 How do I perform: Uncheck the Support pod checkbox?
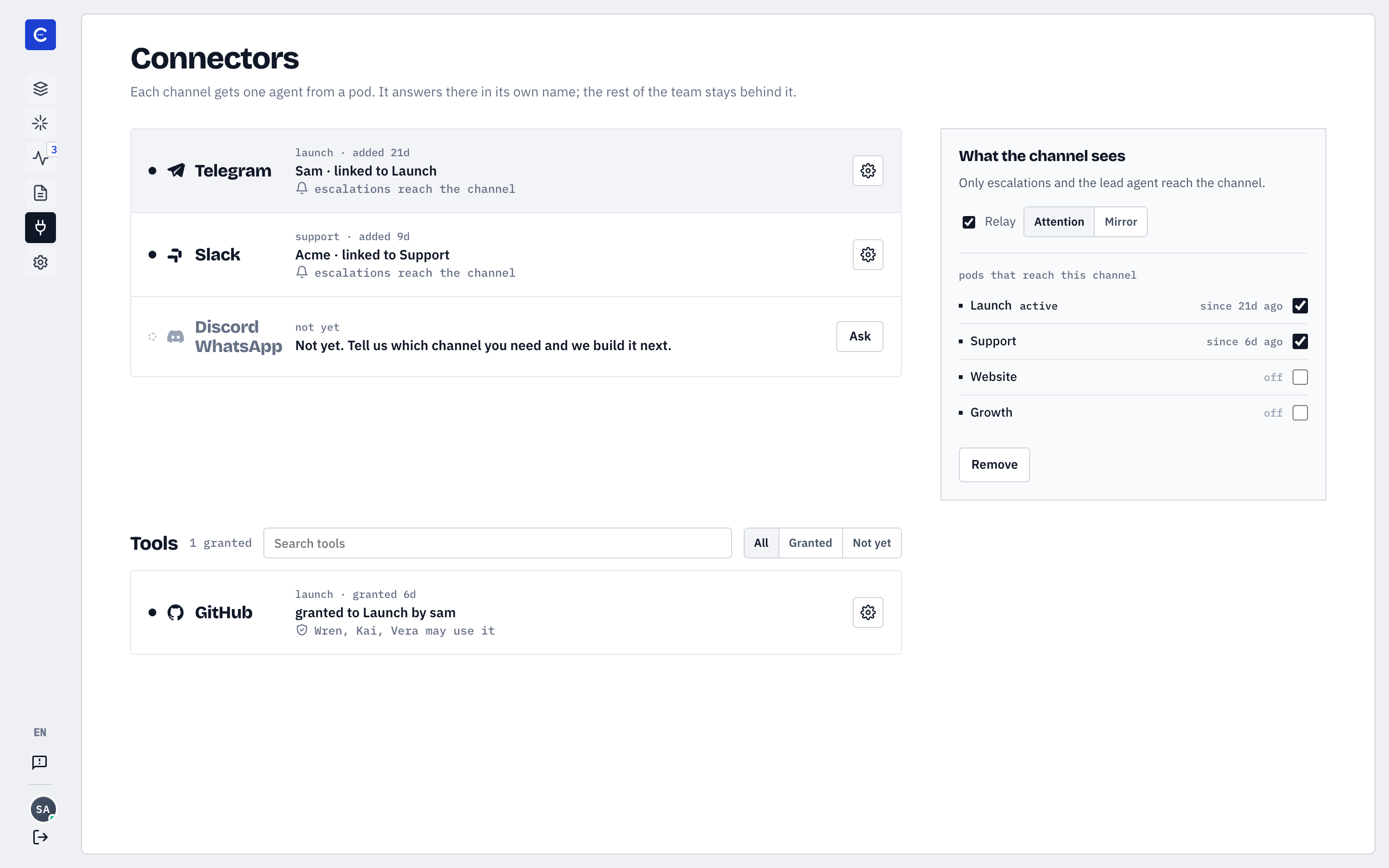pyautogui.click(x=1300, y=341)
